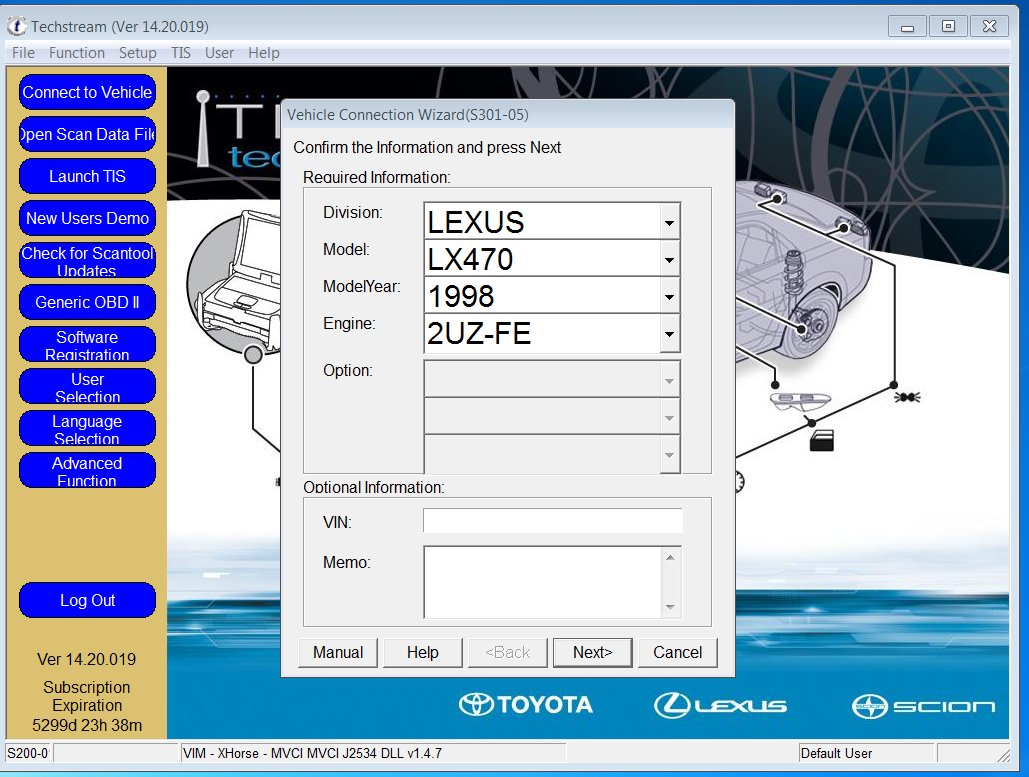
Task: Click into the Memo text area
Action: [x=543, y=582]
